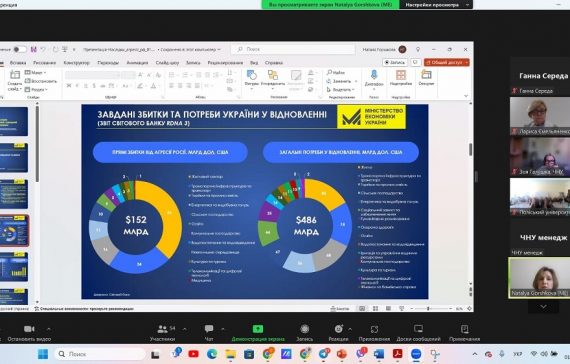Open the Zoom Whiteboards (Доски сообщений) icon
This screenshot has height=364, width=570.
coord(418,329)
